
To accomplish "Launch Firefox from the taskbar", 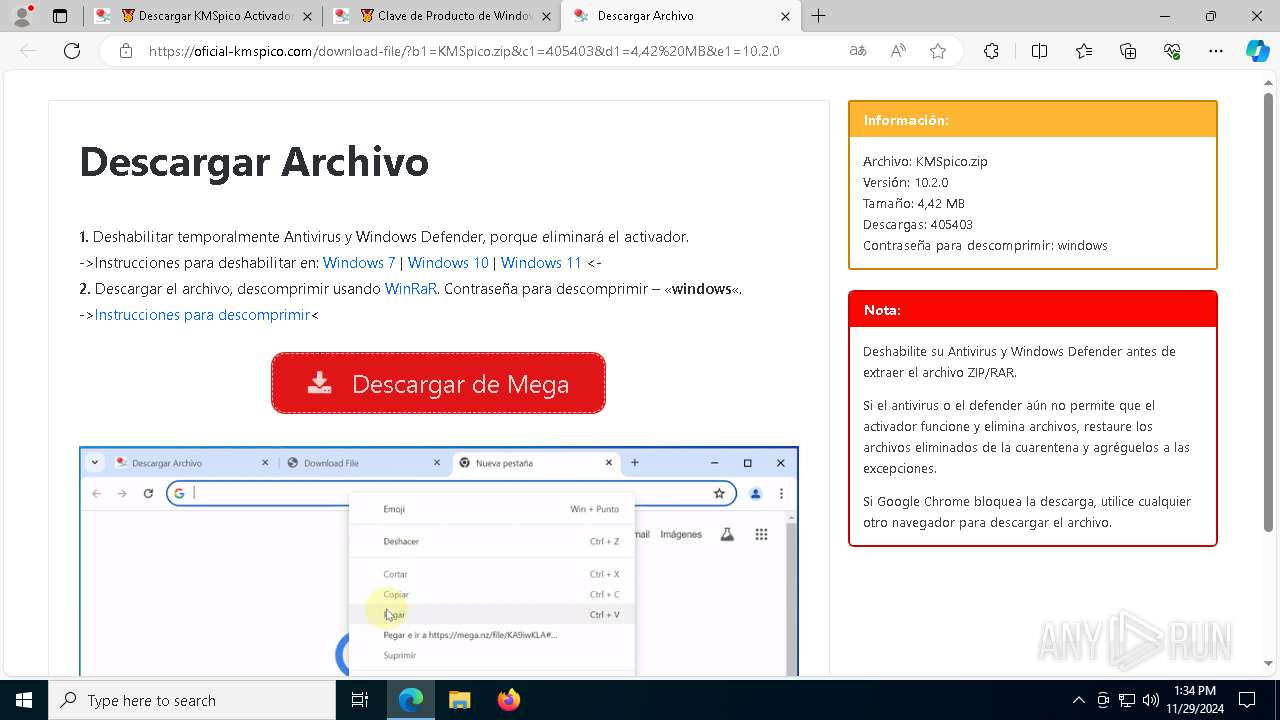I will point(508,700).
